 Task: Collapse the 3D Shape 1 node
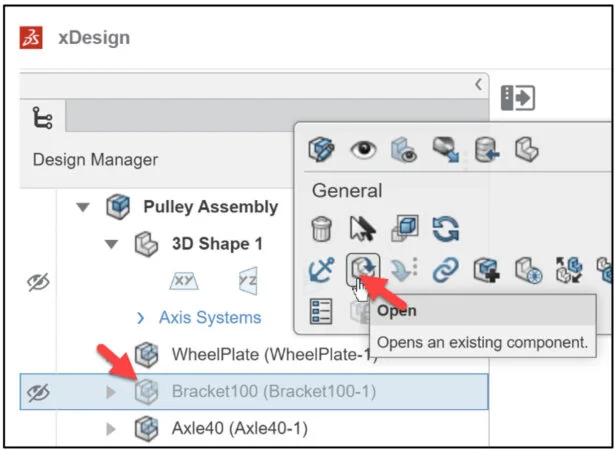[111, 244]
